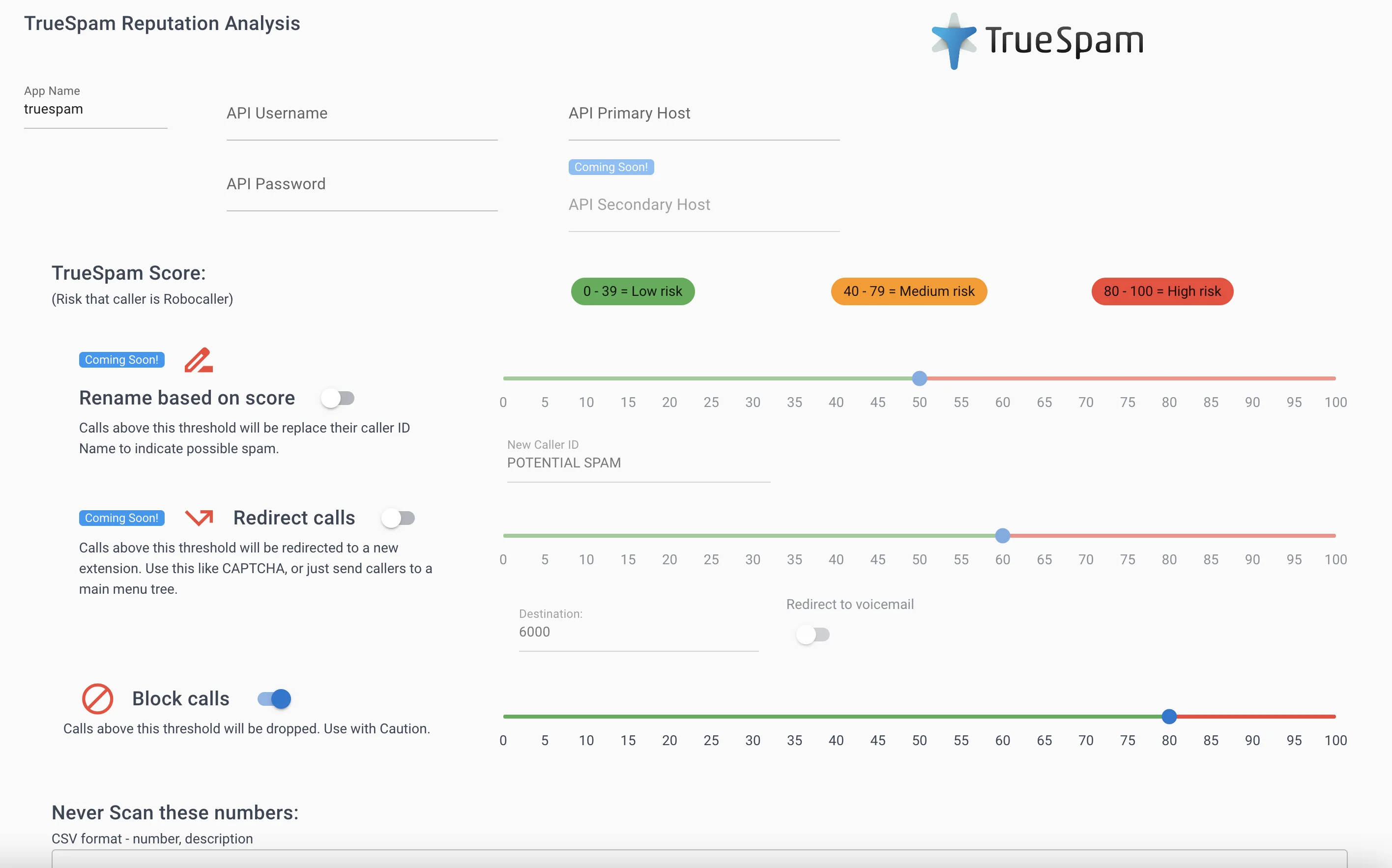Select the App Name field showing truespam
Viewport: 1392px width, 868px height.
coord(95,109)
